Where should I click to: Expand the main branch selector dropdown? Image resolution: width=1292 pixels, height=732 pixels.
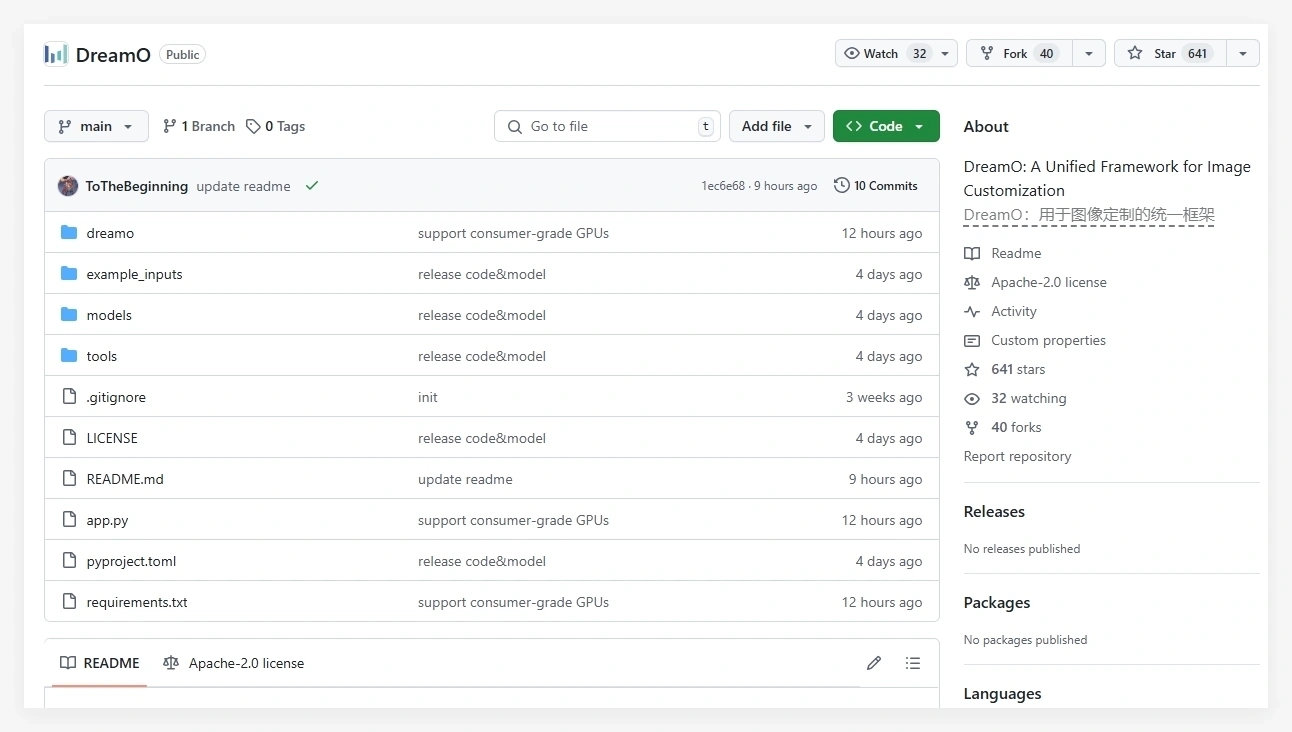point(96,126)
